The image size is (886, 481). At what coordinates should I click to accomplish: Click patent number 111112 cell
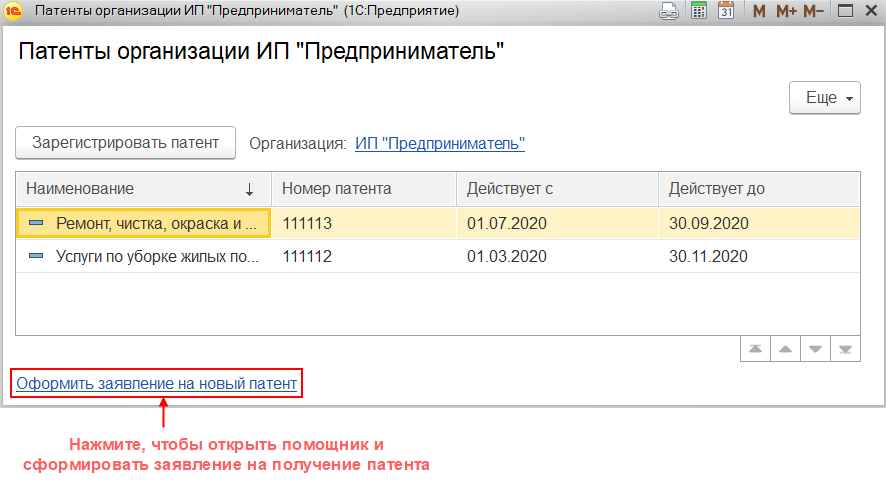coord(363,256)
